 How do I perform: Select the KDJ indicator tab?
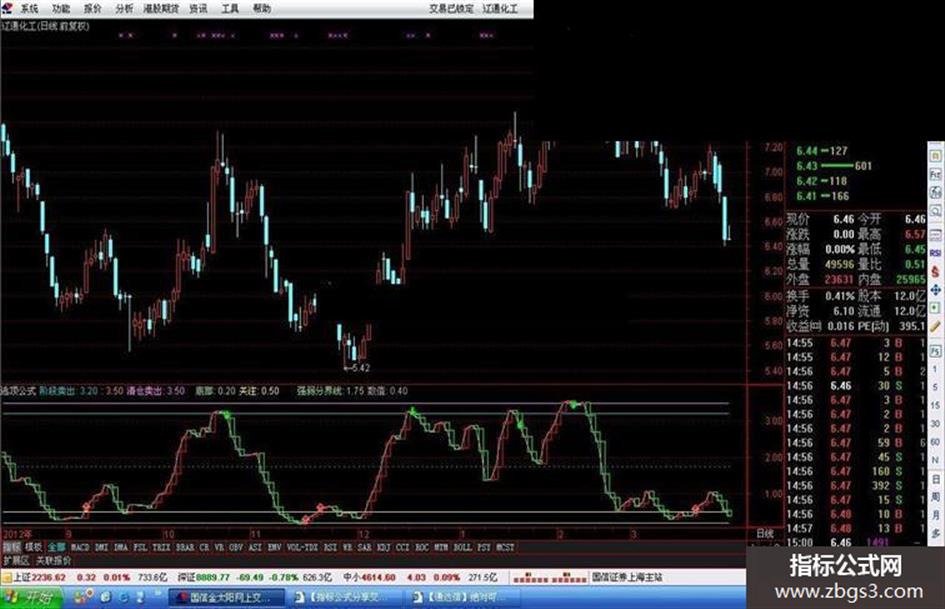point(383,547)
